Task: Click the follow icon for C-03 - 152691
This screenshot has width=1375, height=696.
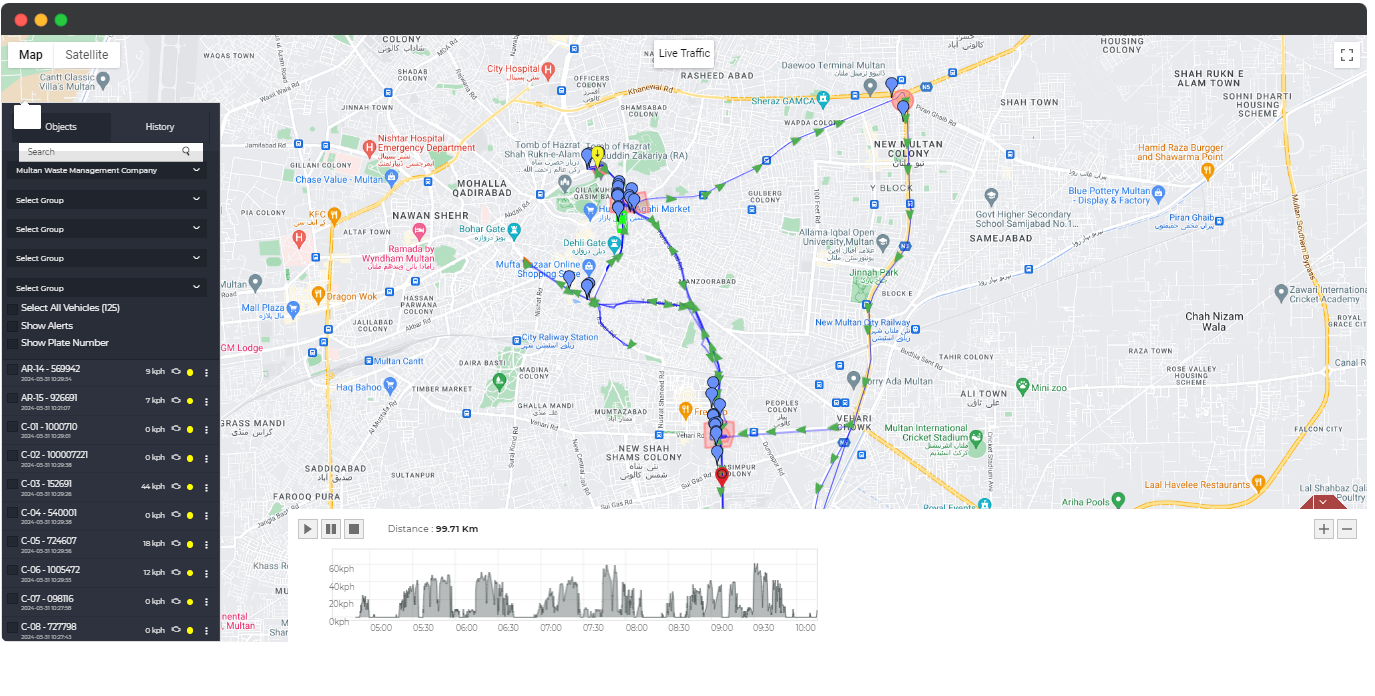Action: tap(175, 487)
